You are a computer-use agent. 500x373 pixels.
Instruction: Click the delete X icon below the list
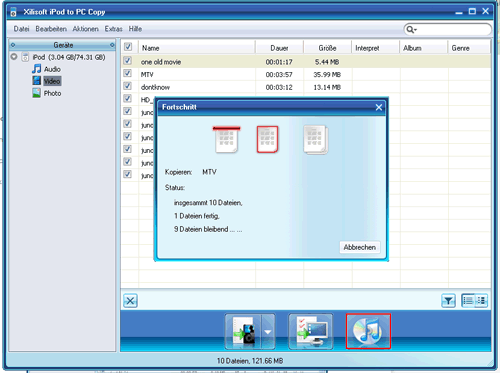coord(130,301)
